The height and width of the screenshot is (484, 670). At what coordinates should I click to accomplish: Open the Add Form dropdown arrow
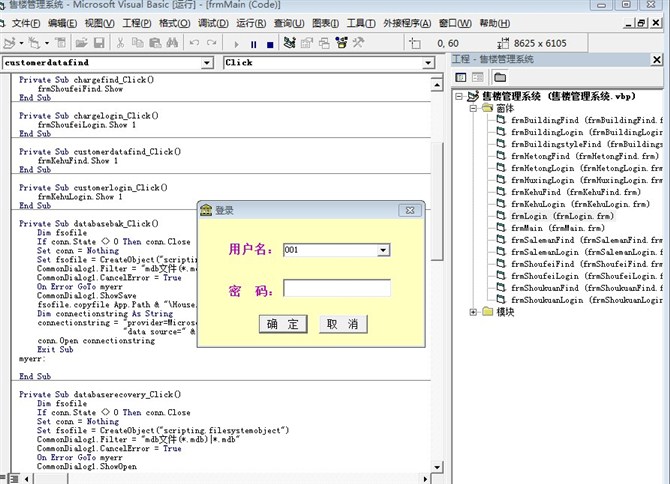tap(47, 43)
